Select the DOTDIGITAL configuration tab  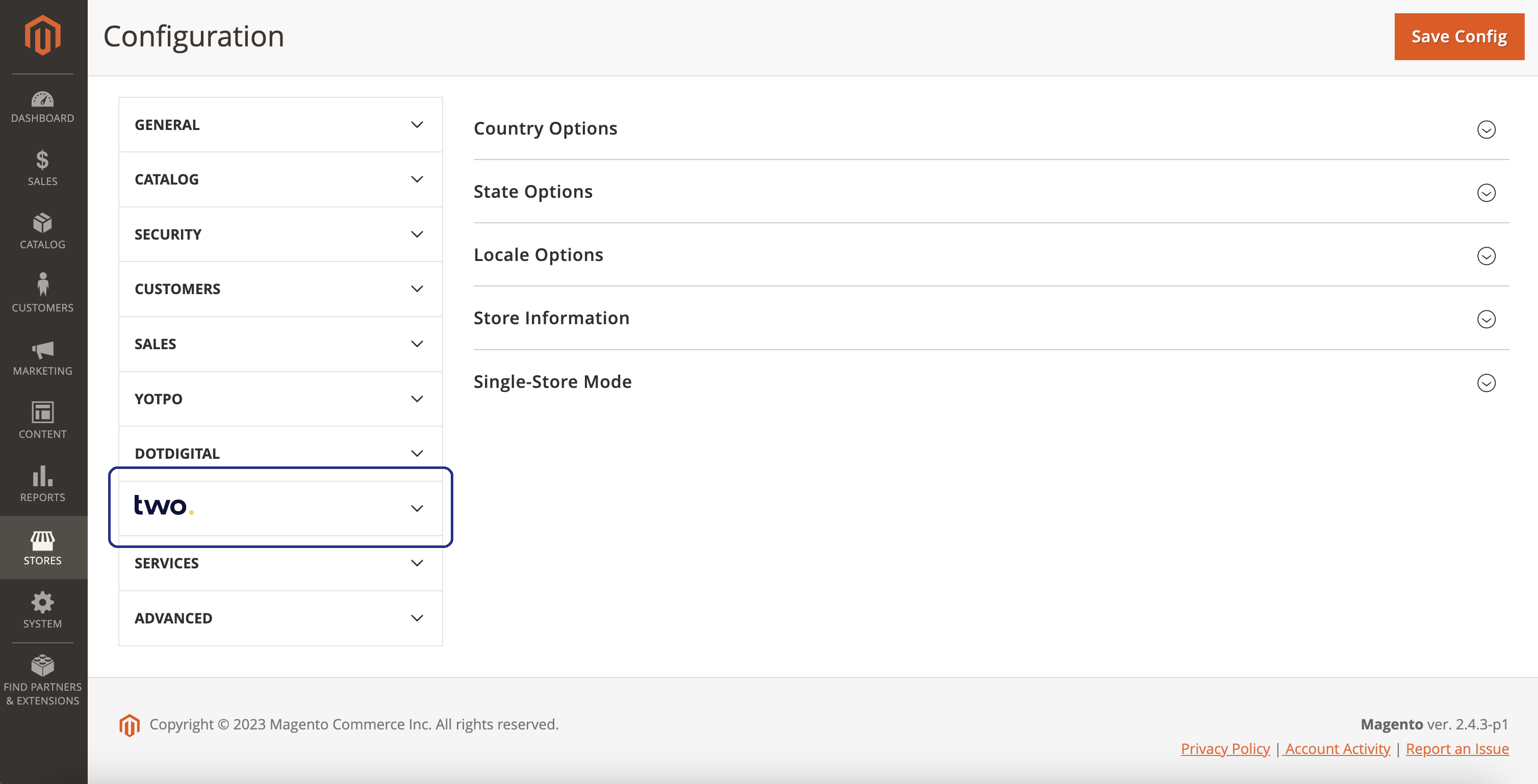280,454
